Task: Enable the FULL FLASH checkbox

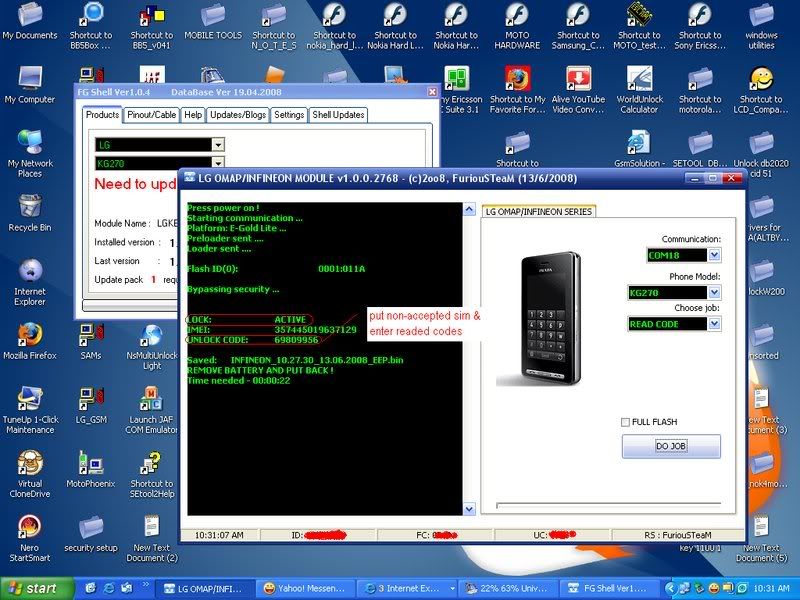Action: (x=626, y=422)
